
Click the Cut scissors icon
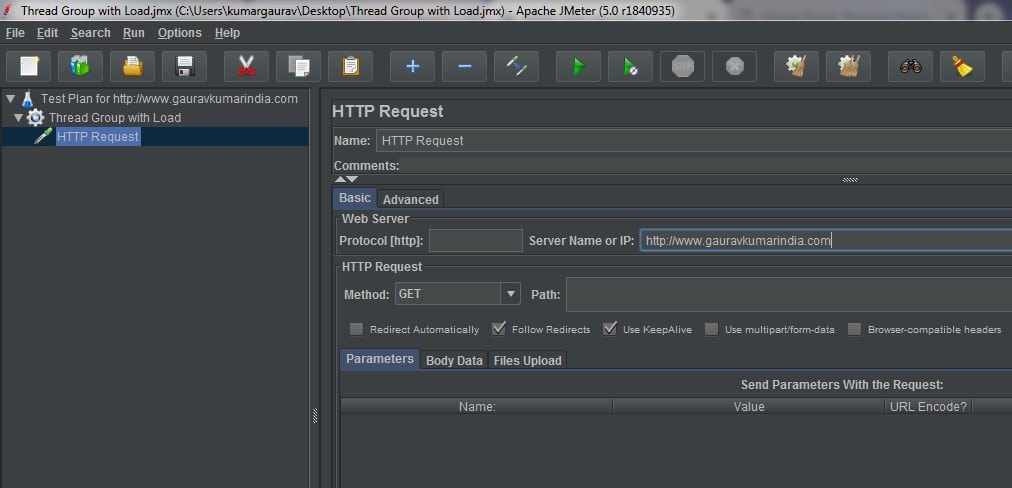click(x=246, y=67)
